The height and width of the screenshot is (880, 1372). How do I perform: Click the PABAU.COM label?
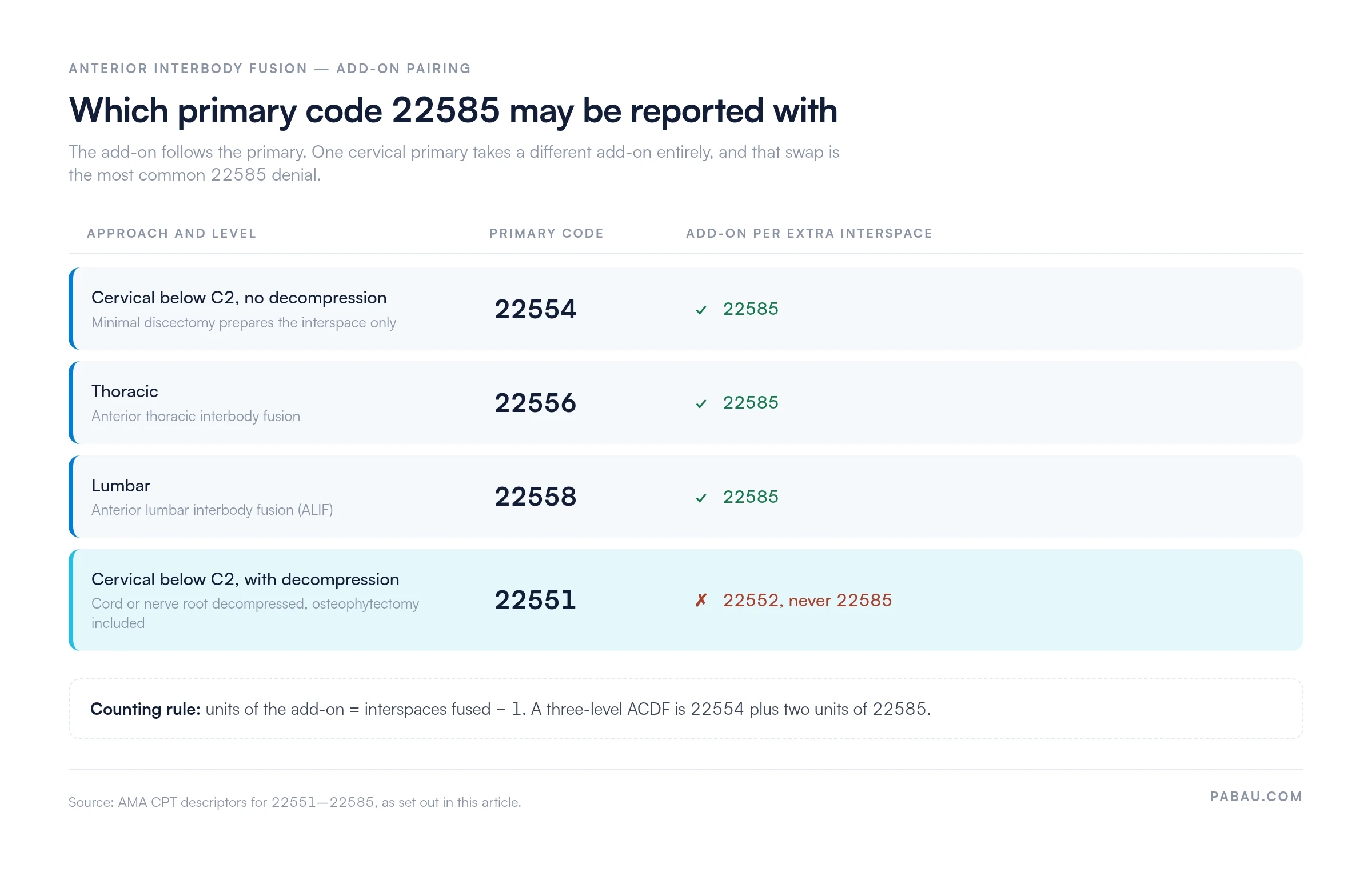tap(1256, 797)
